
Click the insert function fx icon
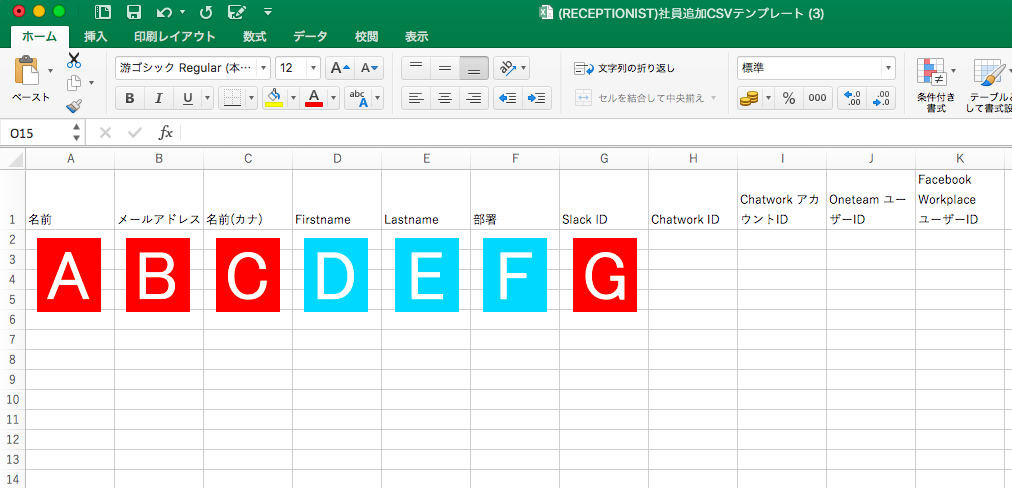point(166,132)
